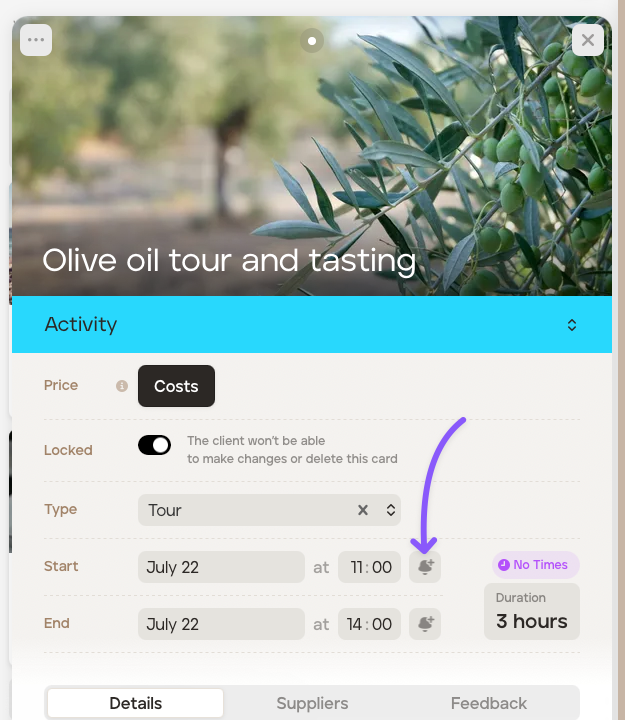
Task: Switch to the Suppliers tab
Action: point(312,703)
